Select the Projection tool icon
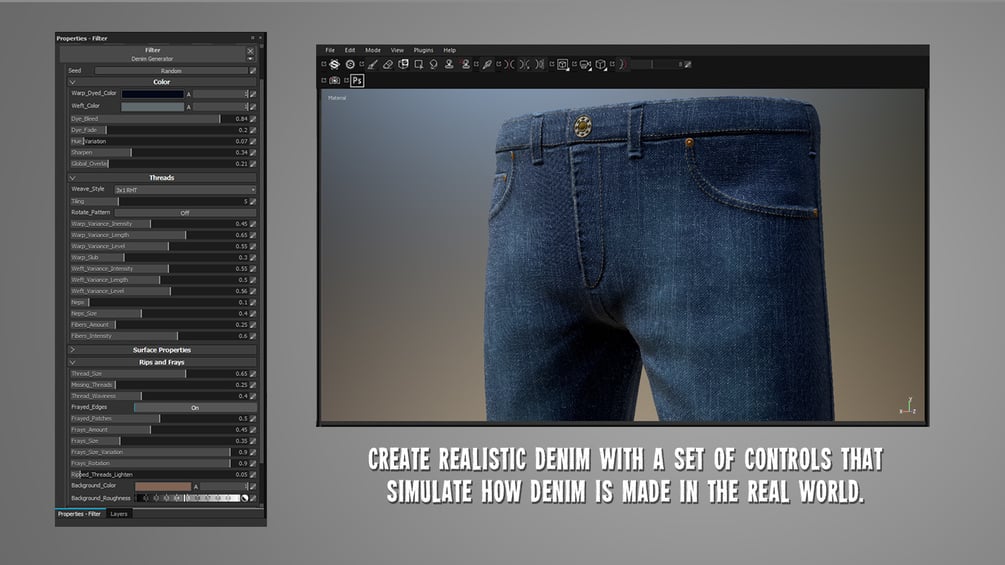The image size is (1005, 565). coord(403,64)
